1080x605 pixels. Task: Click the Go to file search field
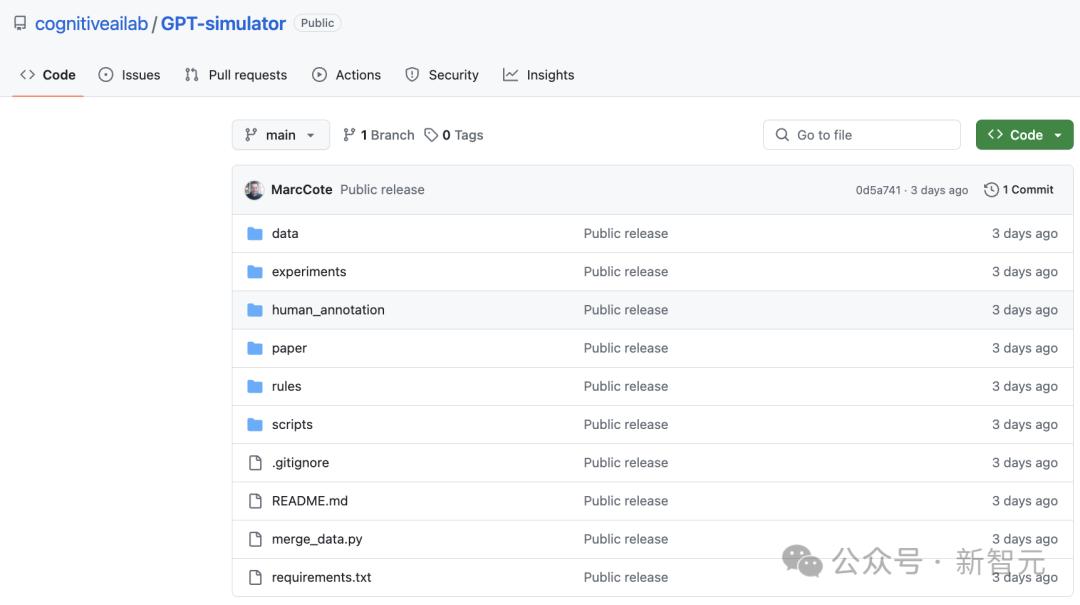tap(861, 135)
